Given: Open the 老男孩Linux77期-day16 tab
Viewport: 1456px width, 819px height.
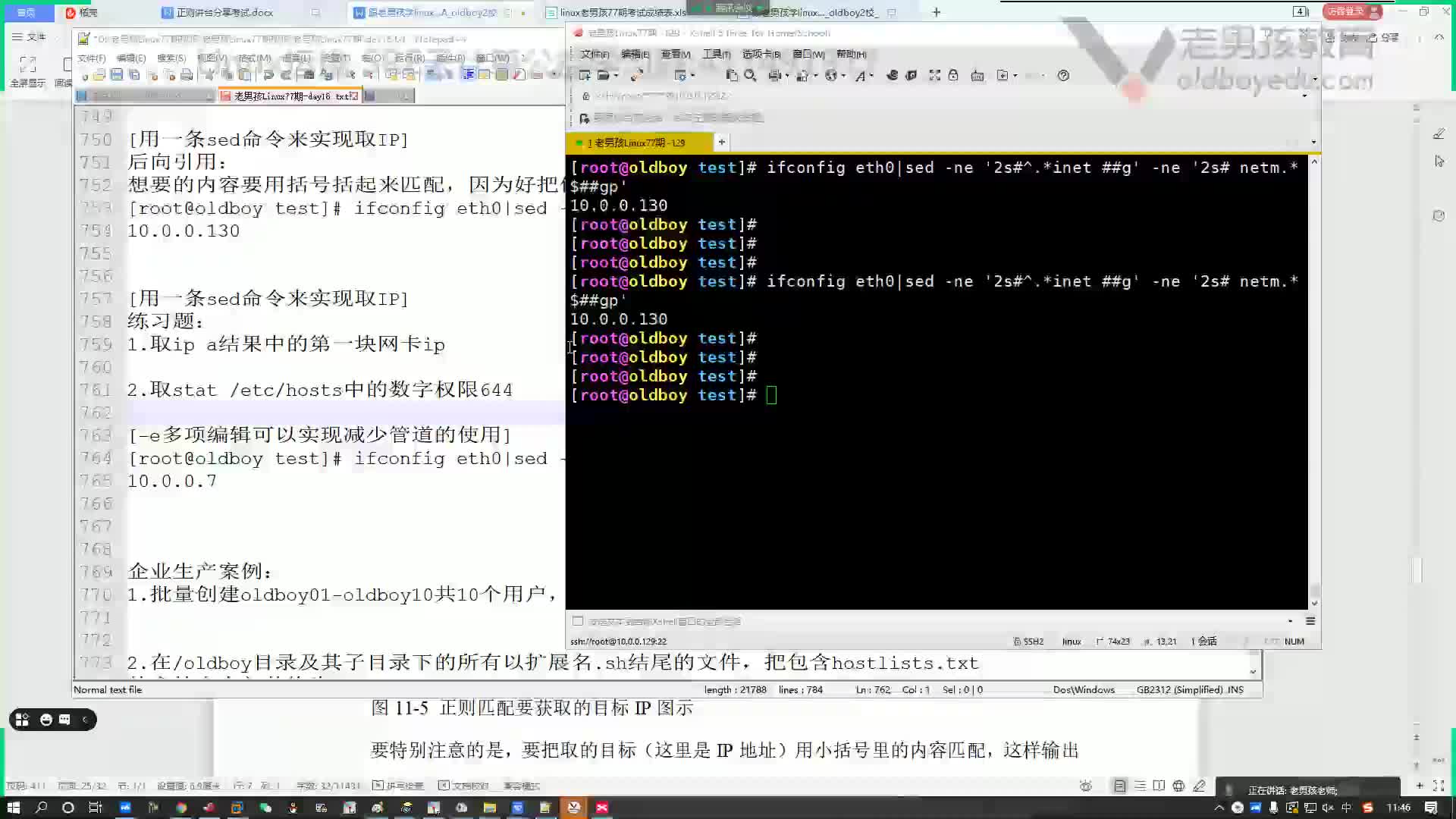Looking at the screenshot, I should tap(289, 96).
